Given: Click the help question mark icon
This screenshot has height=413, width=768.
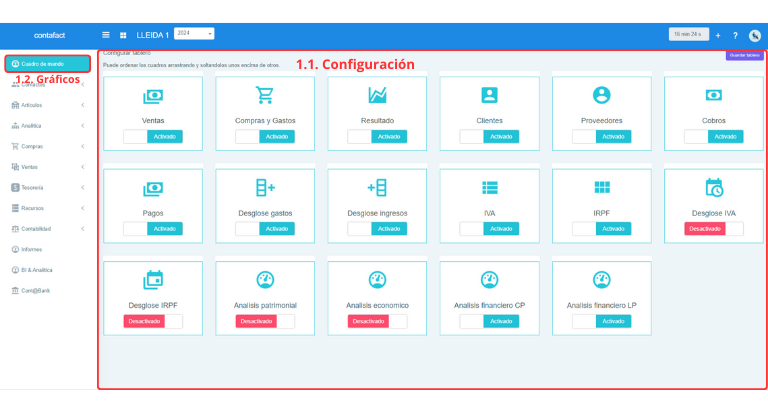Looking at the screenshot, I should [735, 35].
